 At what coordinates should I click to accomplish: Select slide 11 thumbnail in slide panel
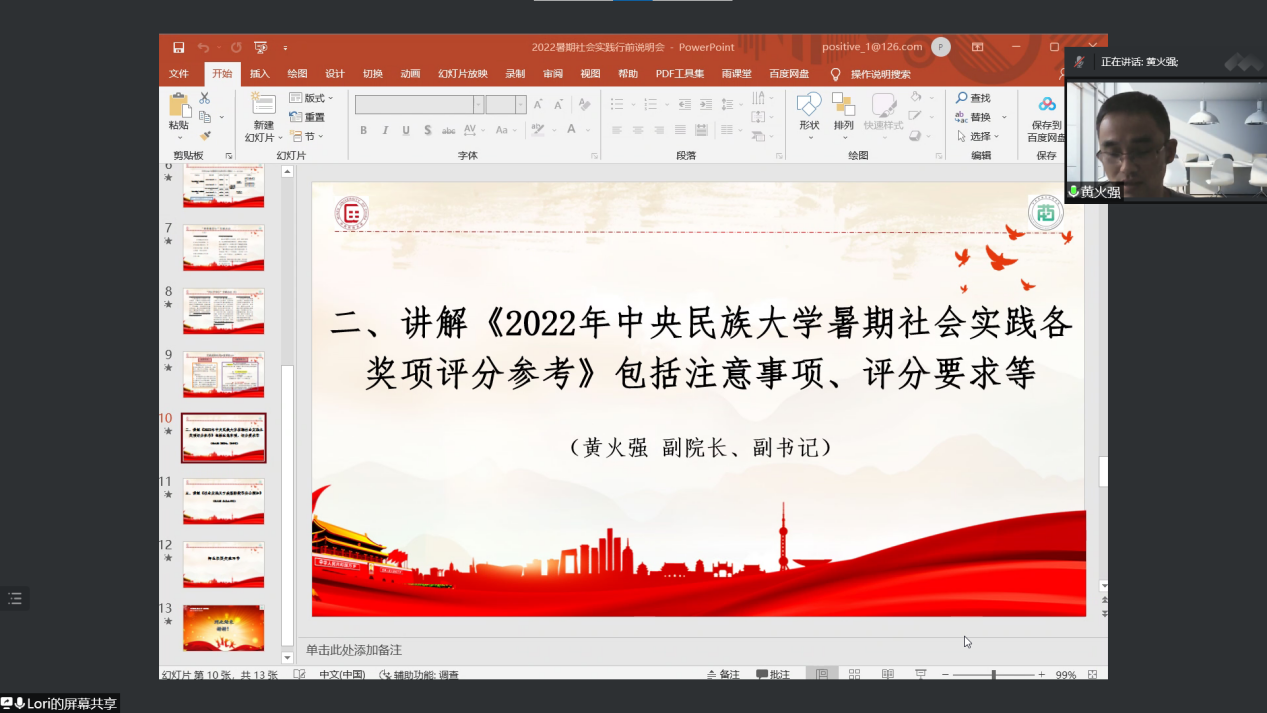point(223,501)
